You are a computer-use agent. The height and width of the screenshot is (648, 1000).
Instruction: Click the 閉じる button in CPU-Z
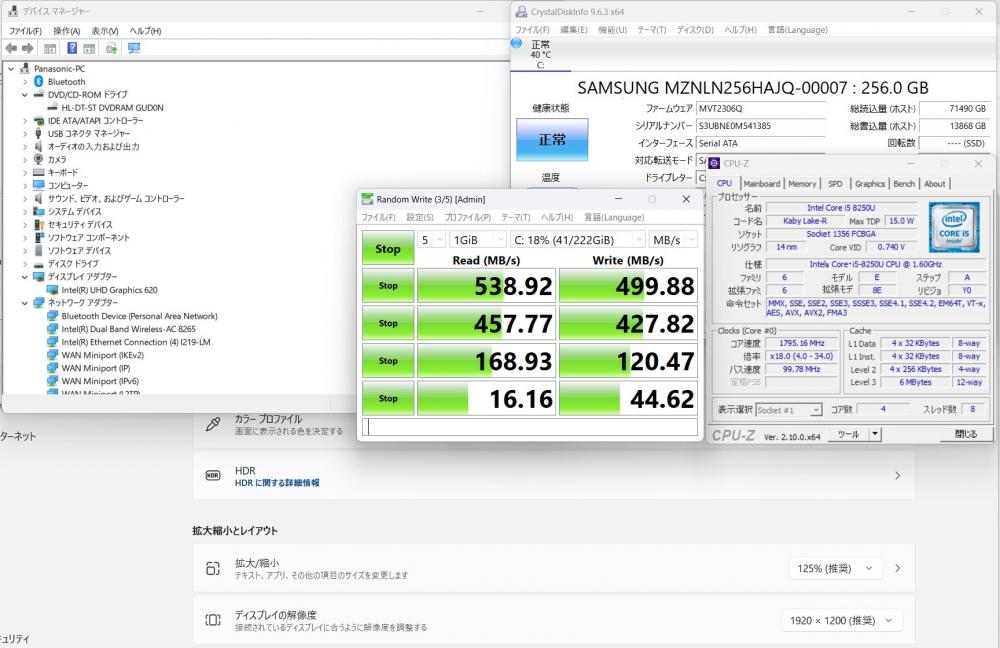(966, 434)
